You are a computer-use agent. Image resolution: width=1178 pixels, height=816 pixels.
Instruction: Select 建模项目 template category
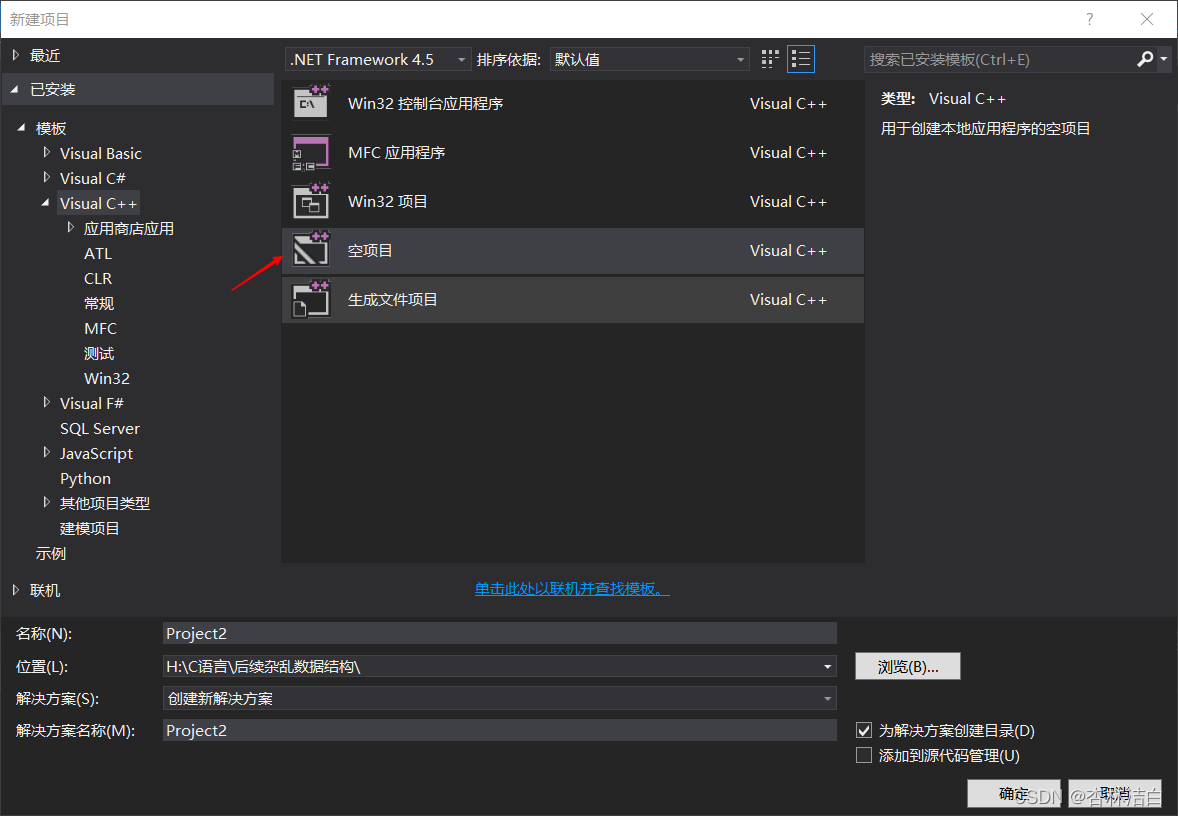click(x=89, y=528)
